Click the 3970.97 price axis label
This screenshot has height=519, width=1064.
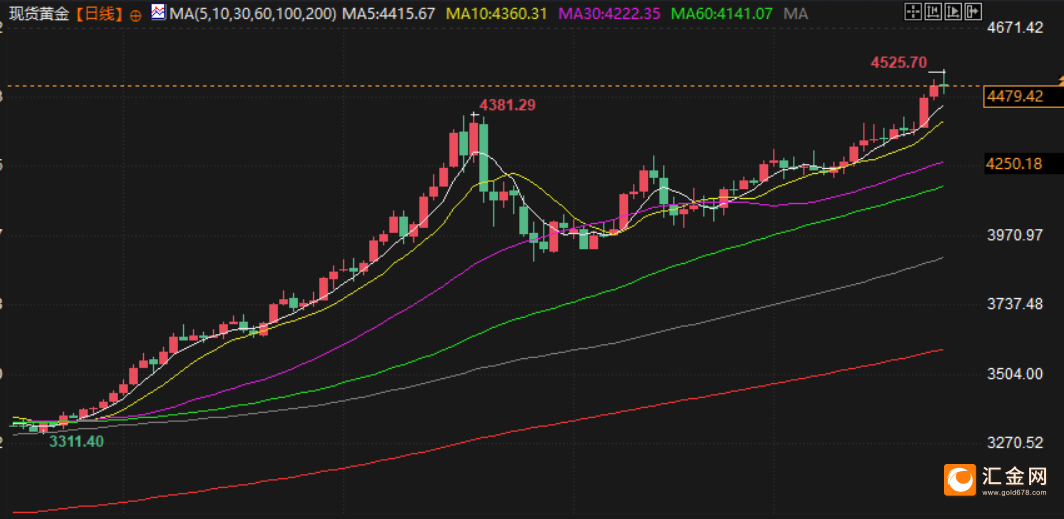1015,235
